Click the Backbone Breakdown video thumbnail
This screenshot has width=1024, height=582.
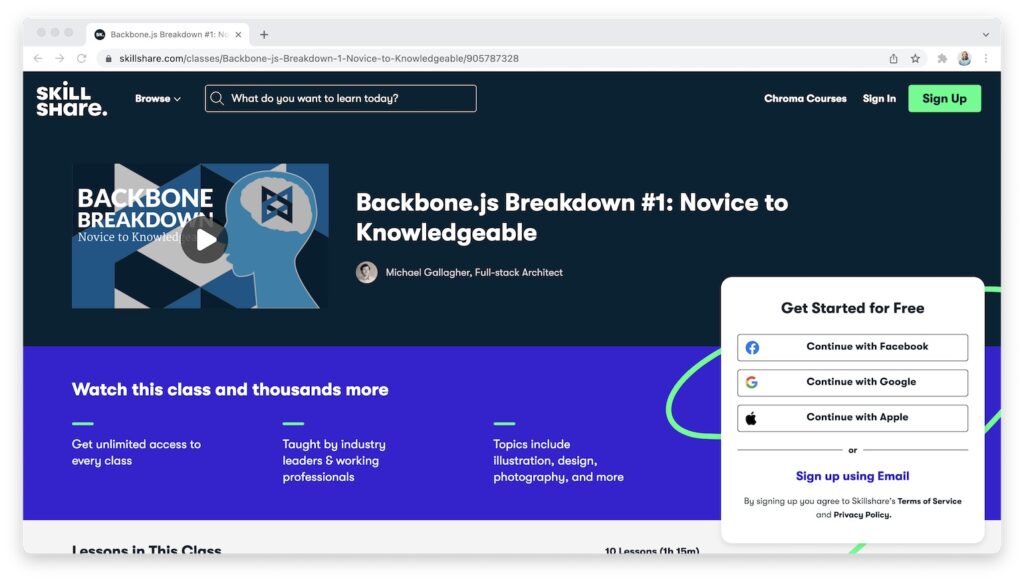(200, 236)
